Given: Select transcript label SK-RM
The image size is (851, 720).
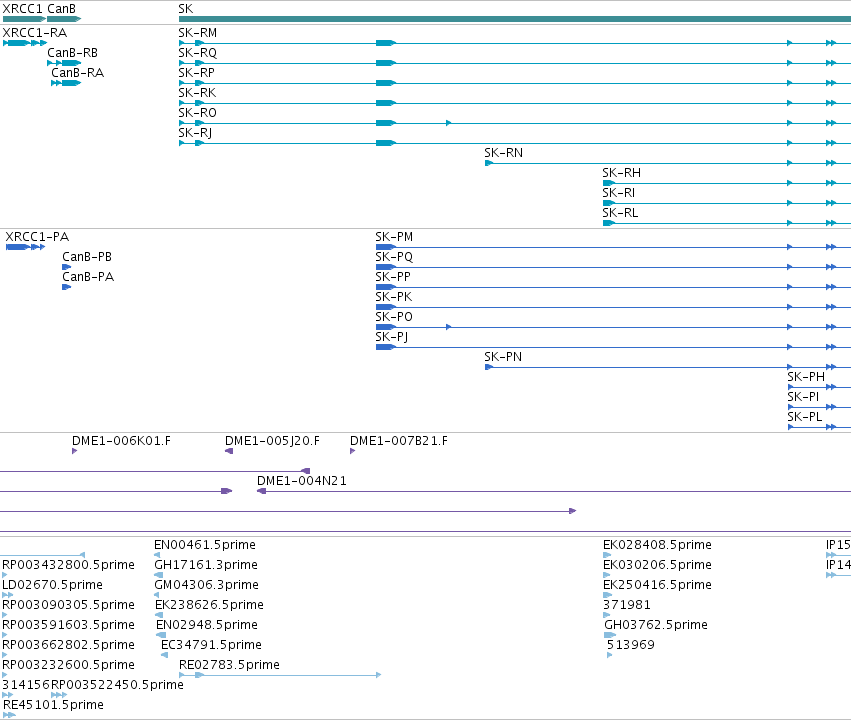Looking at the screenshot, I should coord(198,33).
